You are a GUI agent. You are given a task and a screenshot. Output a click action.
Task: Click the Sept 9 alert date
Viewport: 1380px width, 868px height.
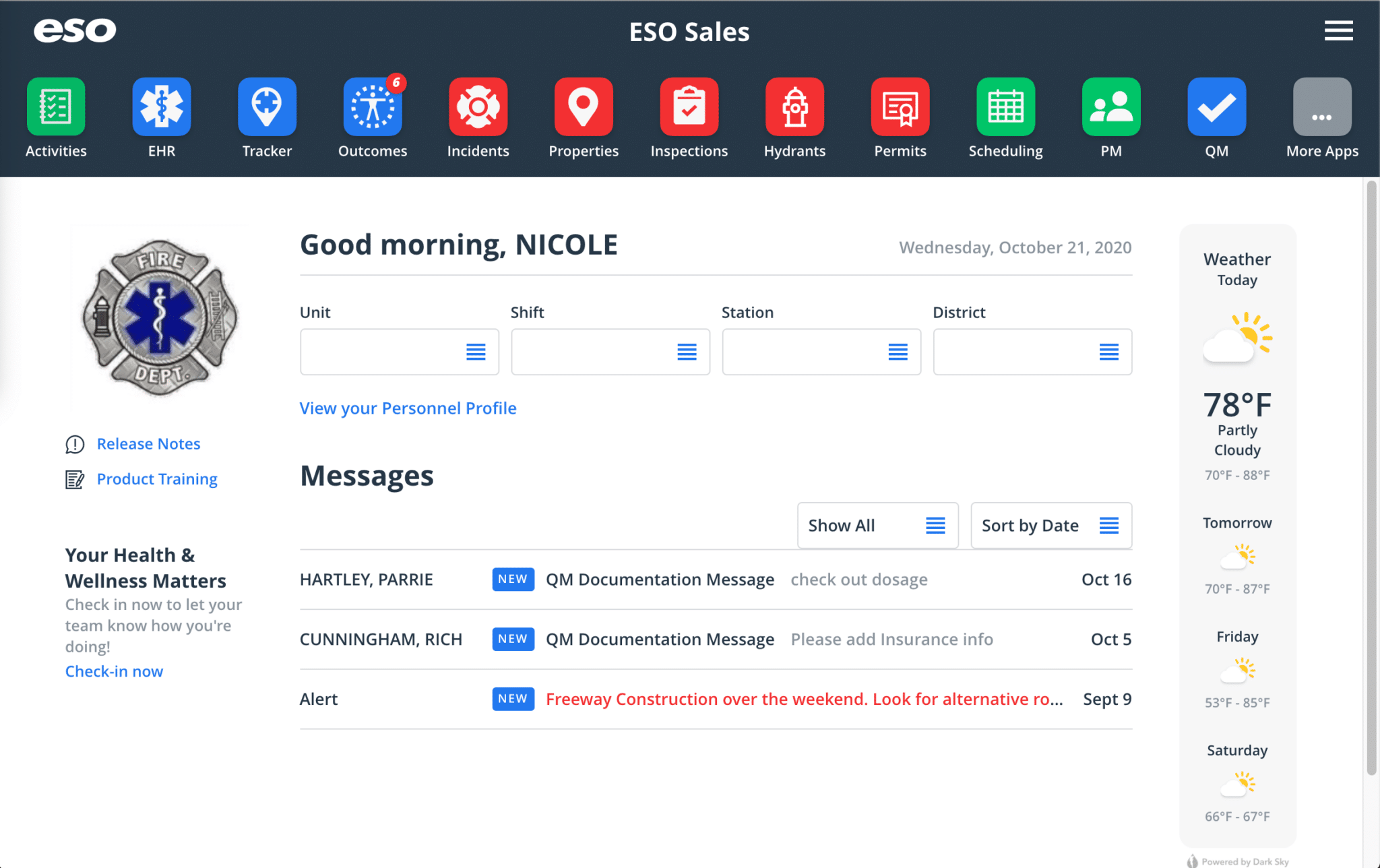pos(1107,700)
